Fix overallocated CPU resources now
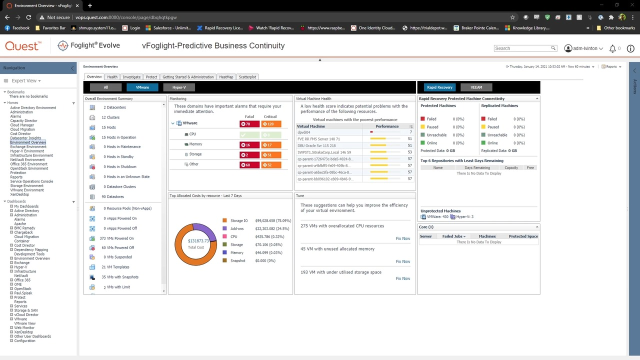The image size is (640, 360). coord(402,238)
